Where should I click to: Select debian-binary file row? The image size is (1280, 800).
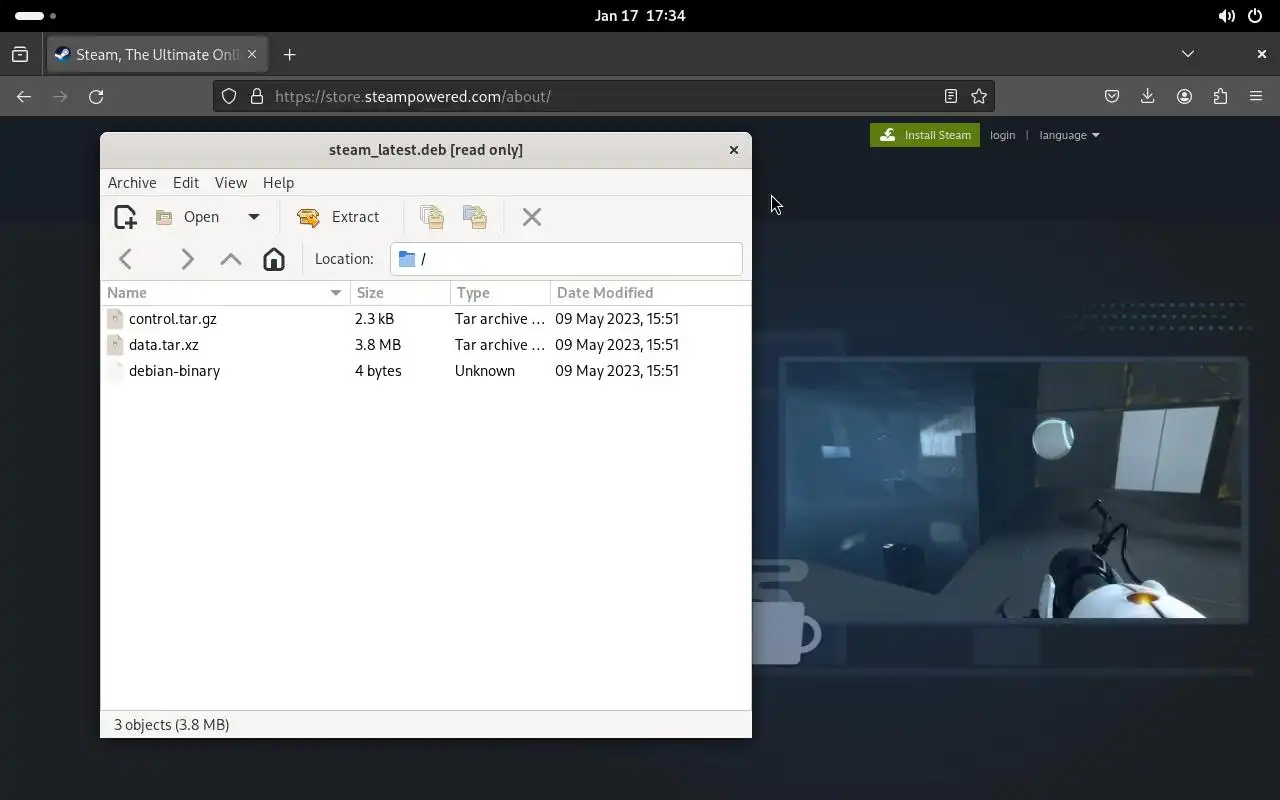pyautogui.click(x=426, y=371)
